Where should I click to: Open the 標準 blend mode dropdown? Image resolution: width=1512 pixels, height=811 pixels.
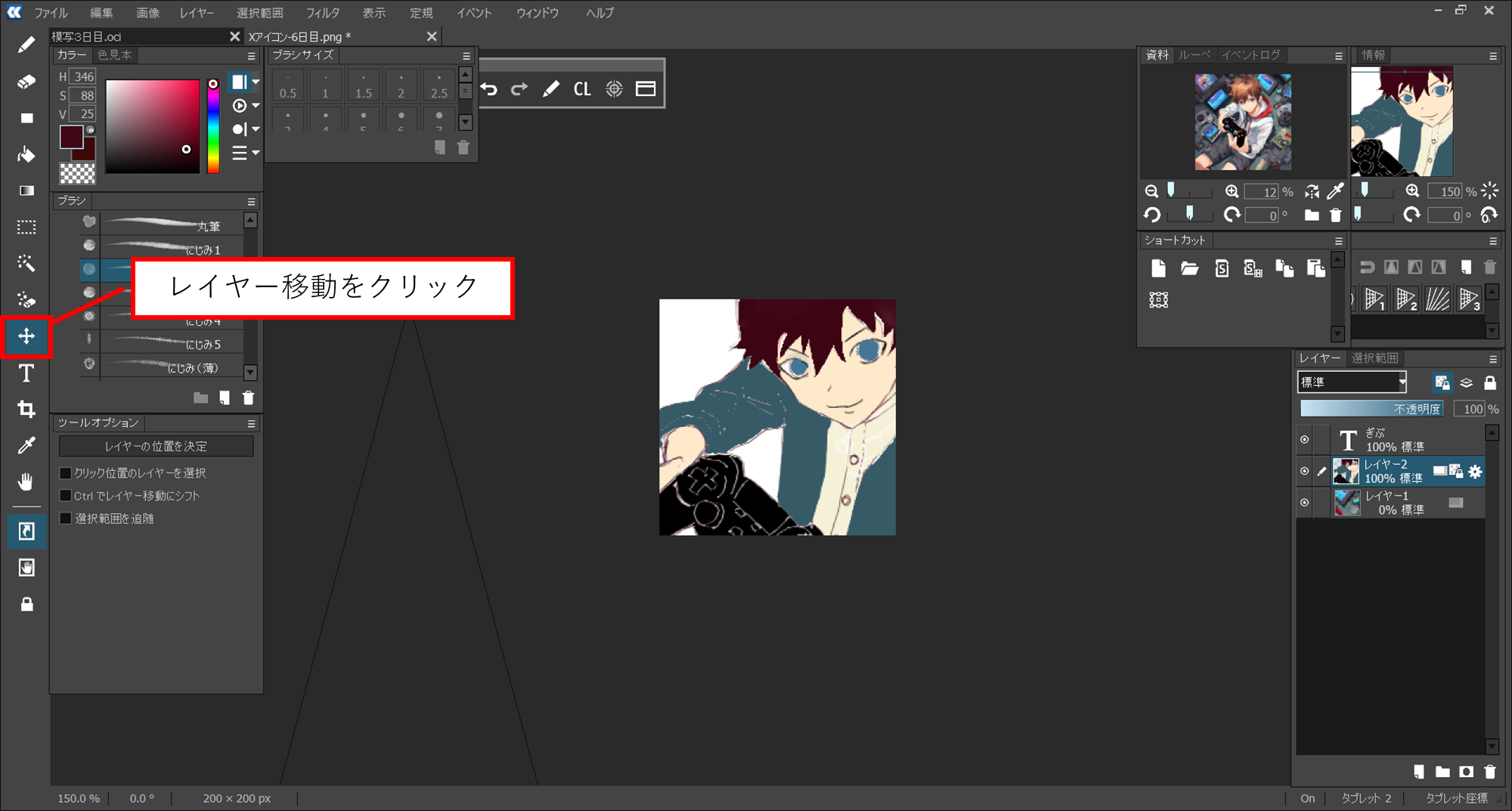(1352, 382)
